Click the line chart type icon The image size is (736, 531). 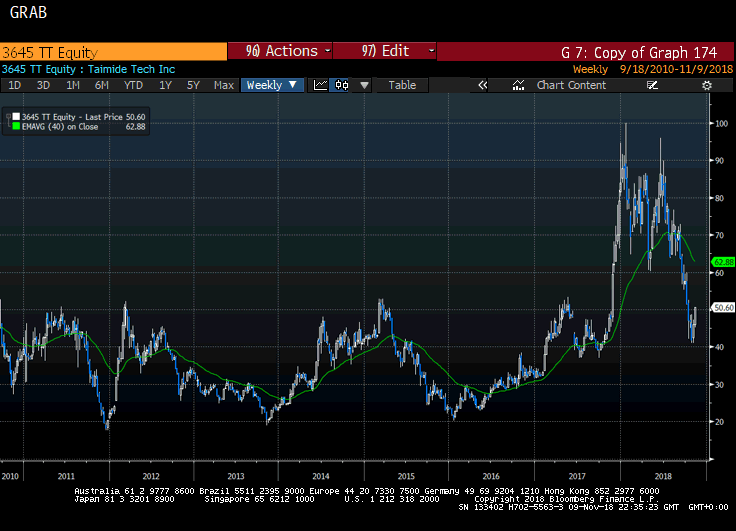tap(321, 85)
